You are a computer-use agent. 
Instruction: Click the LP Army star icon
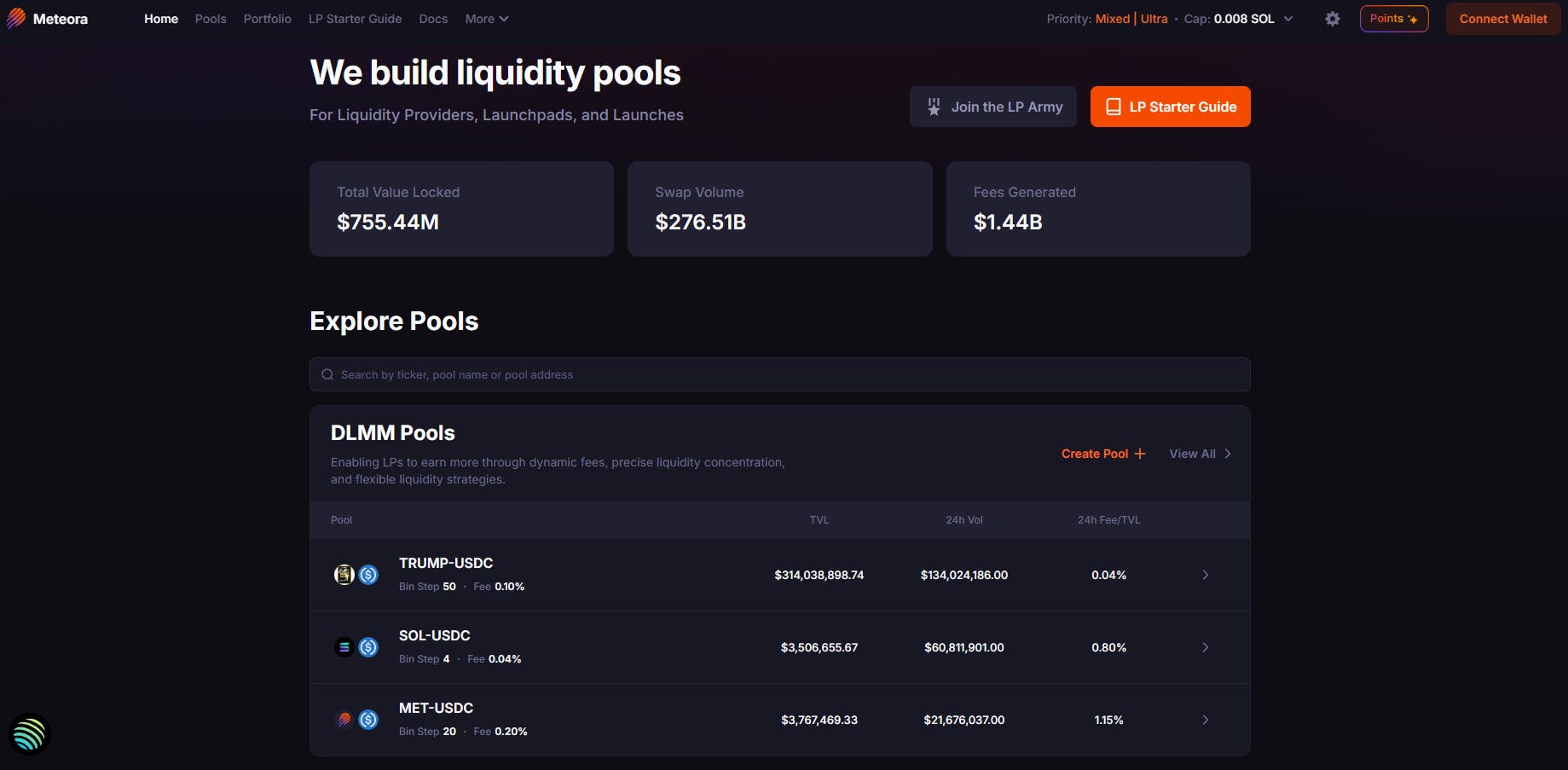[x=933, y=106]
